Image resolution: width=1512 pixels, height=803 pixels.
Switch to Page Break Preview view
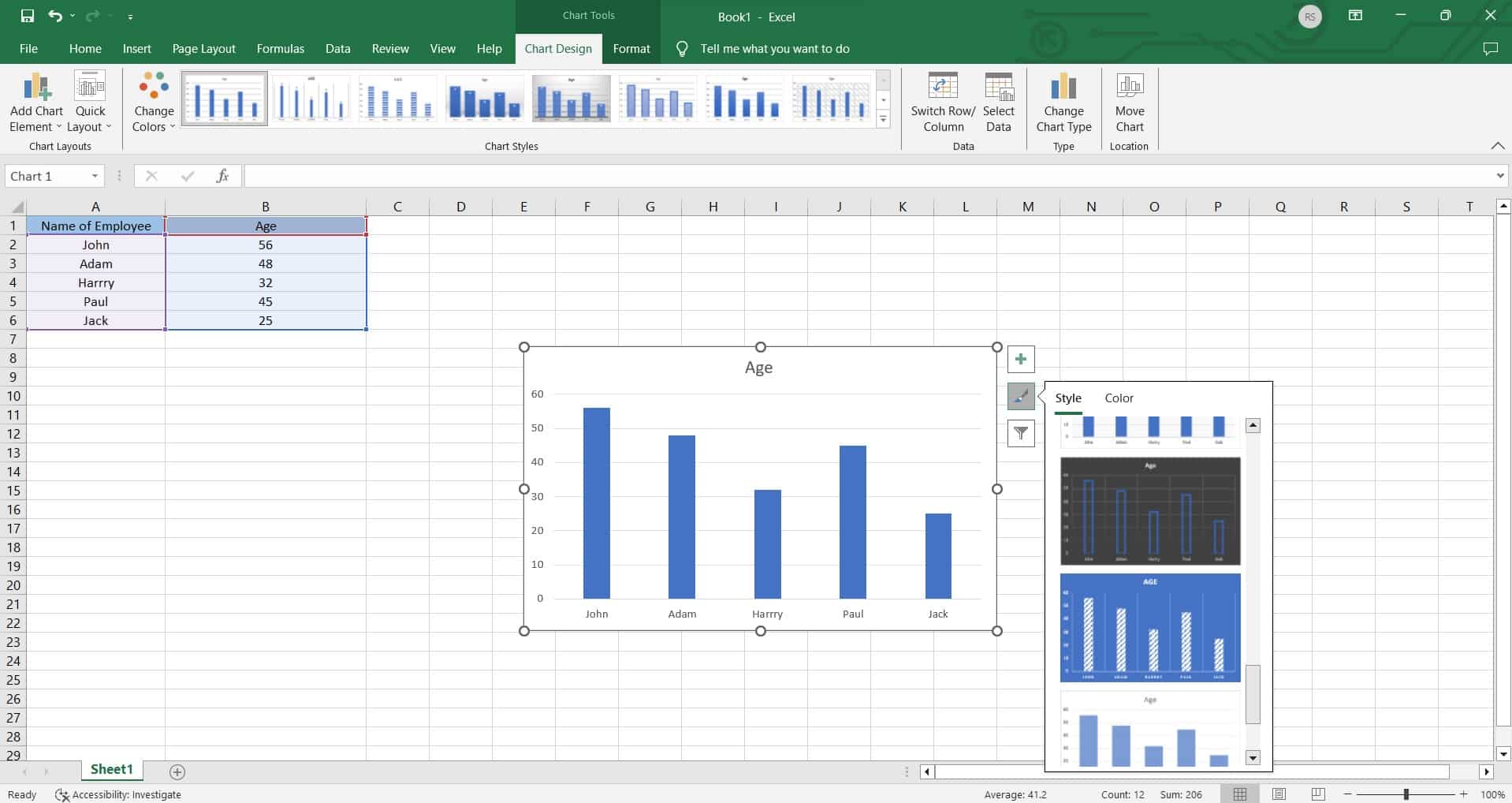point(1317,794)
